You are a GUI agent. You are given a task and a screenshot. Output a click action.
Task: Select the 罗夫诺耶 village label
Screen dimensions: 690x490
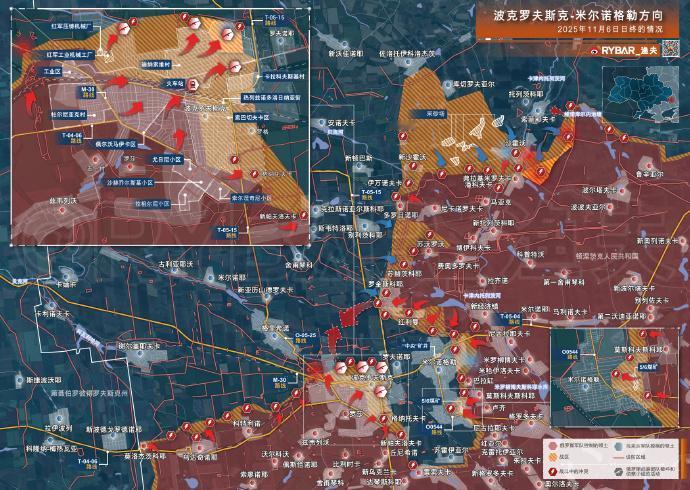point(395,357)
